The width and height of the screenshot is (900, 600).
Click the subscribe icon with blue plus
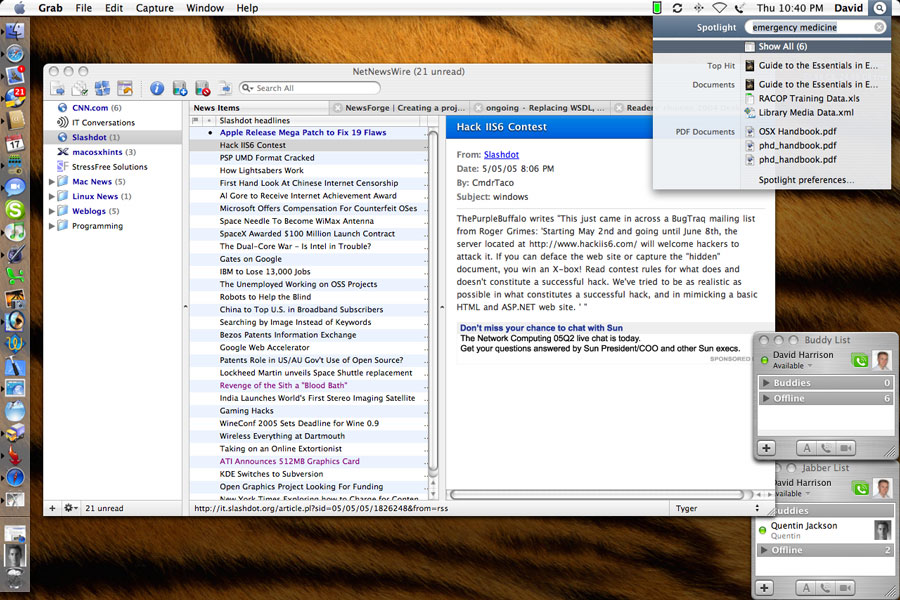[x=180, y=88]
